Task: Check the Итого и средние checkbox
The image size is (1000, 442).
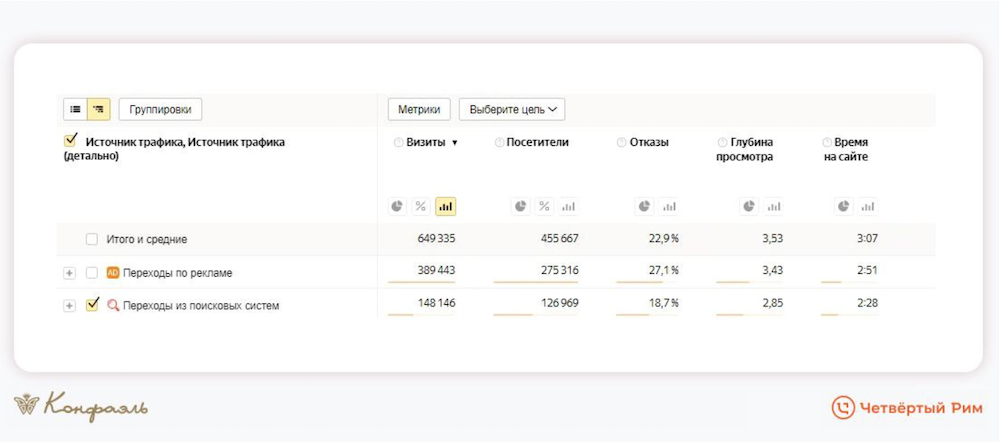Action: point(92,240)
